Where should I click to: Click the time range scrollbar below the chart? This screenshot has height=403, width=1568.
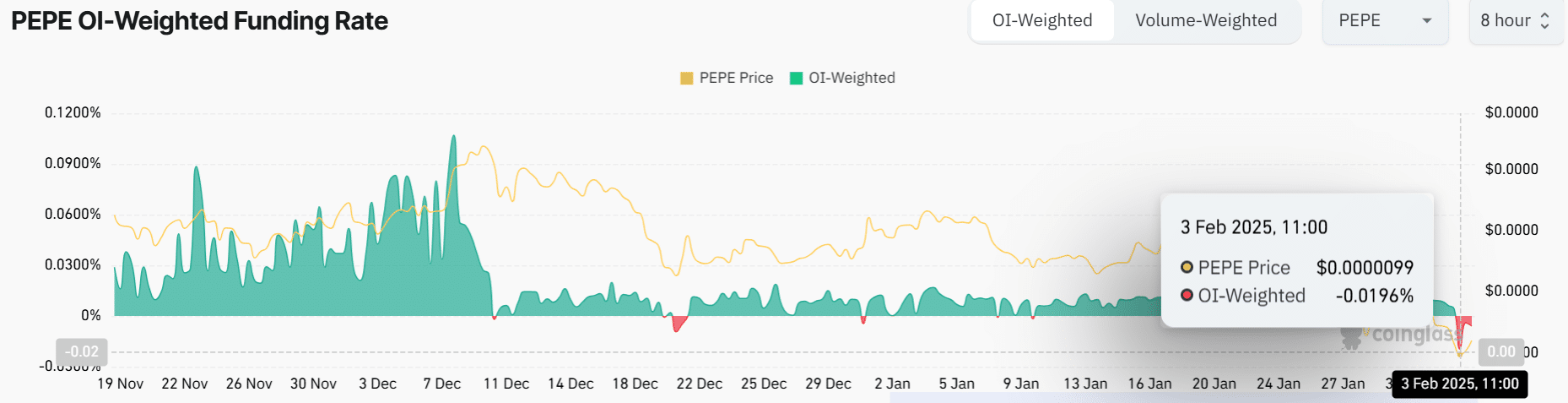[x=1181, y=398]
